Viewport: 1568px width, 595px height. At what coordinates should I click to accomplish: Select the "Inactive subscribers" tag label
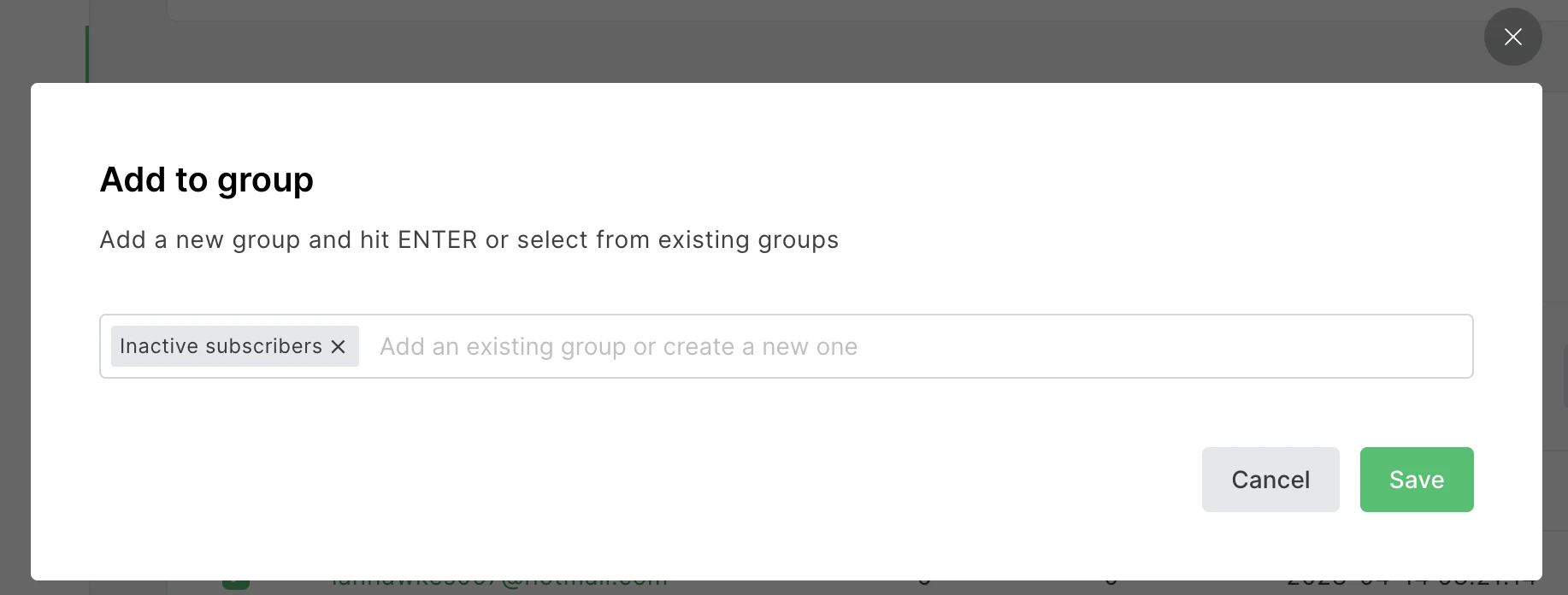[x=221, y=346]
